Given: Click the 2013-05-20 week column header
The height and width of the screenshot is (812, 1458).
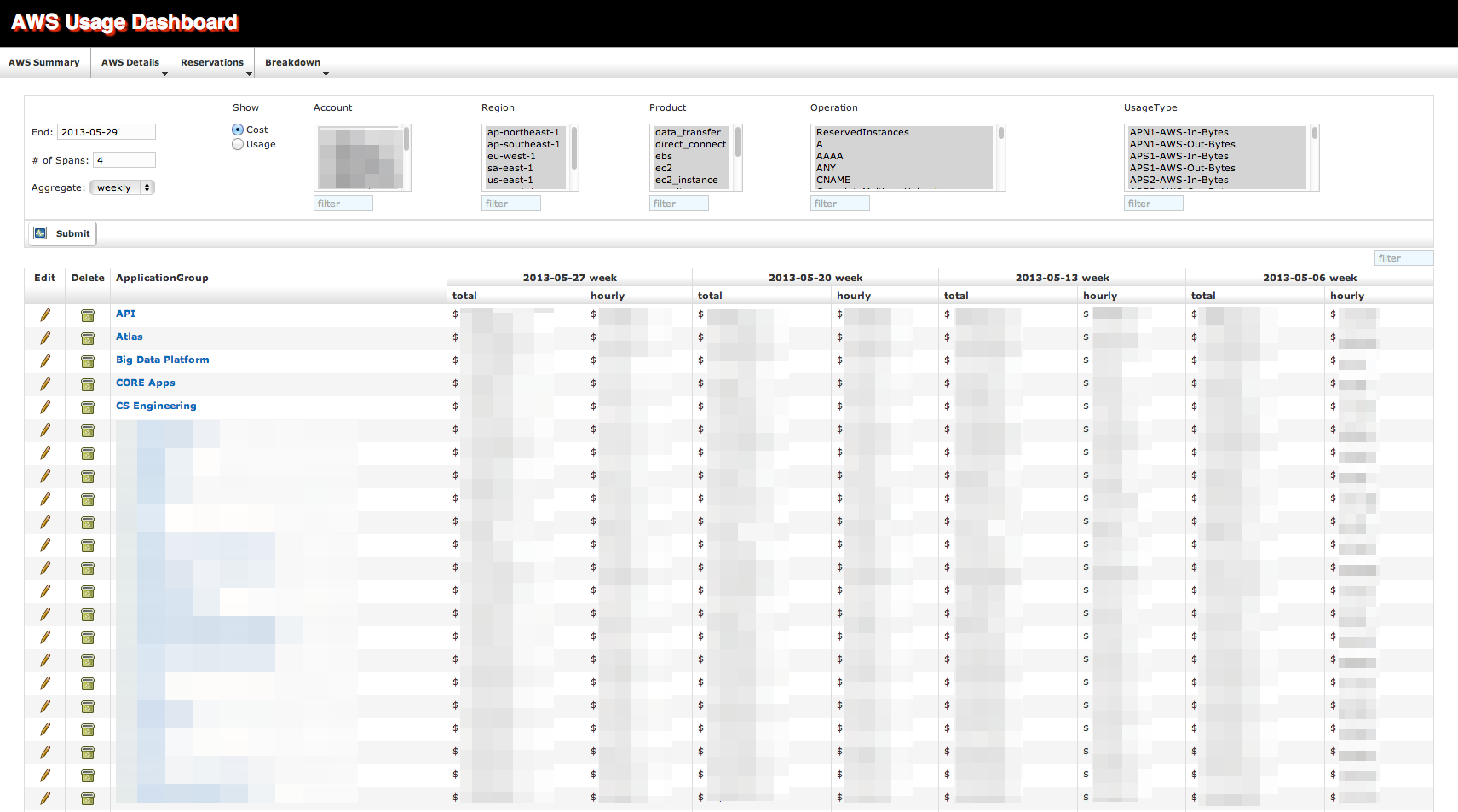Looking at the screenshot, I should 815,278.
